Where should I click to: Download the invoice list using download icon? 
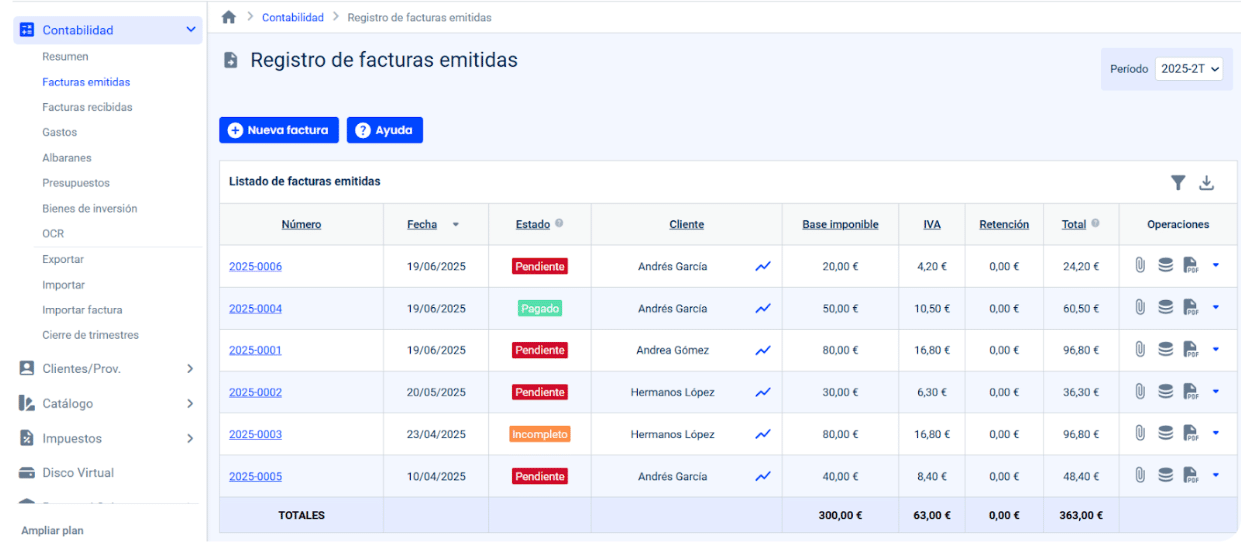coord(1206,182)
